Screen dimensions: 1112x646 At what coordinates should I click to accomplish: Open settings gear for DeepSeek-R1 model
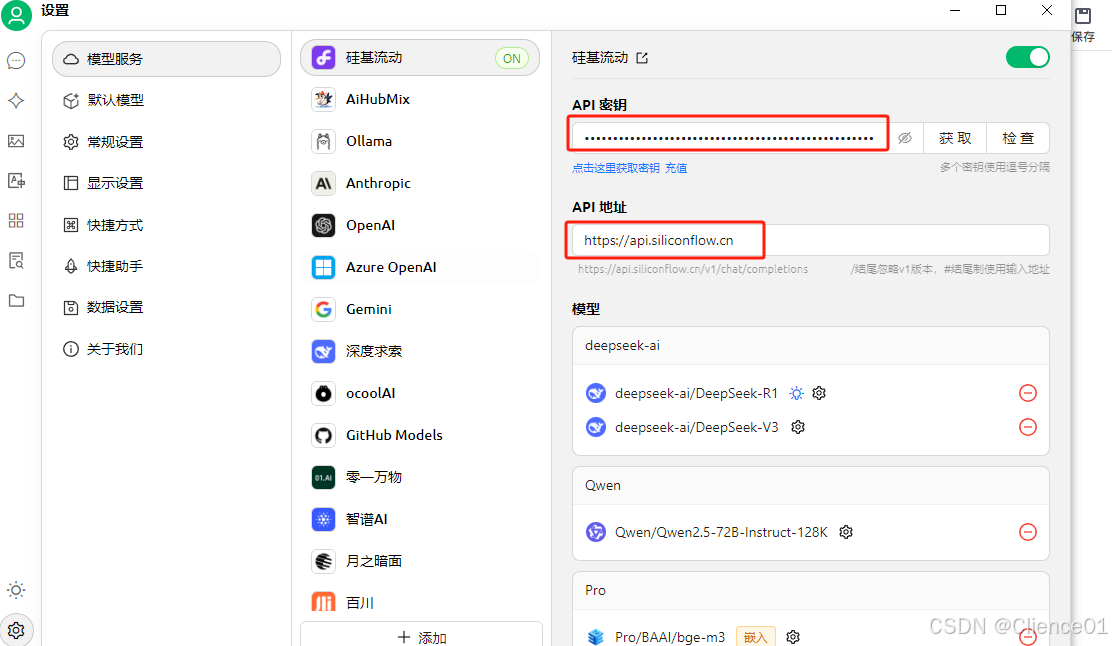tap(819, 393)
